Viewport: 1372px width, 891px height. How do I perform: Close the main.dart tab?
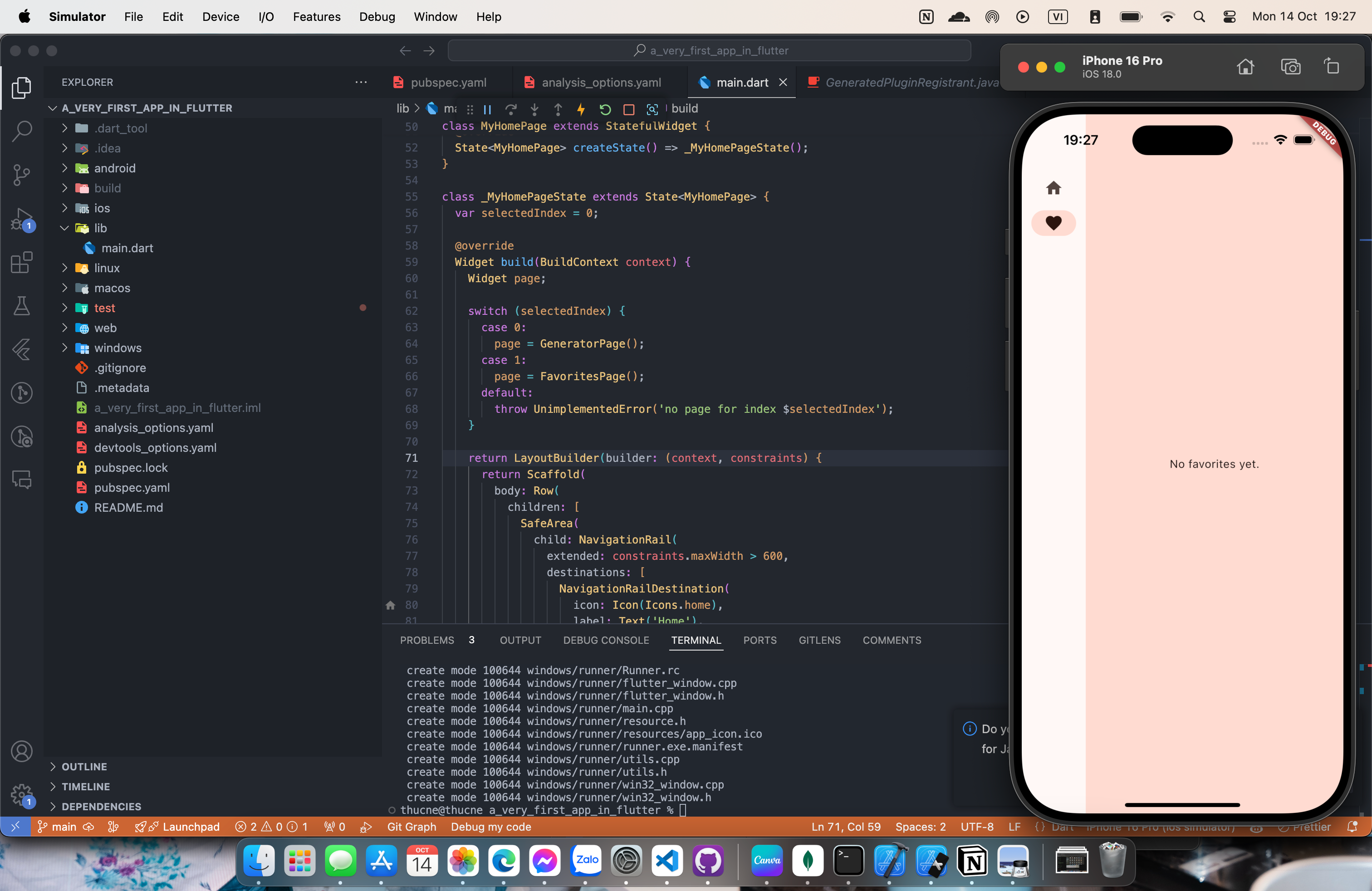783,83
